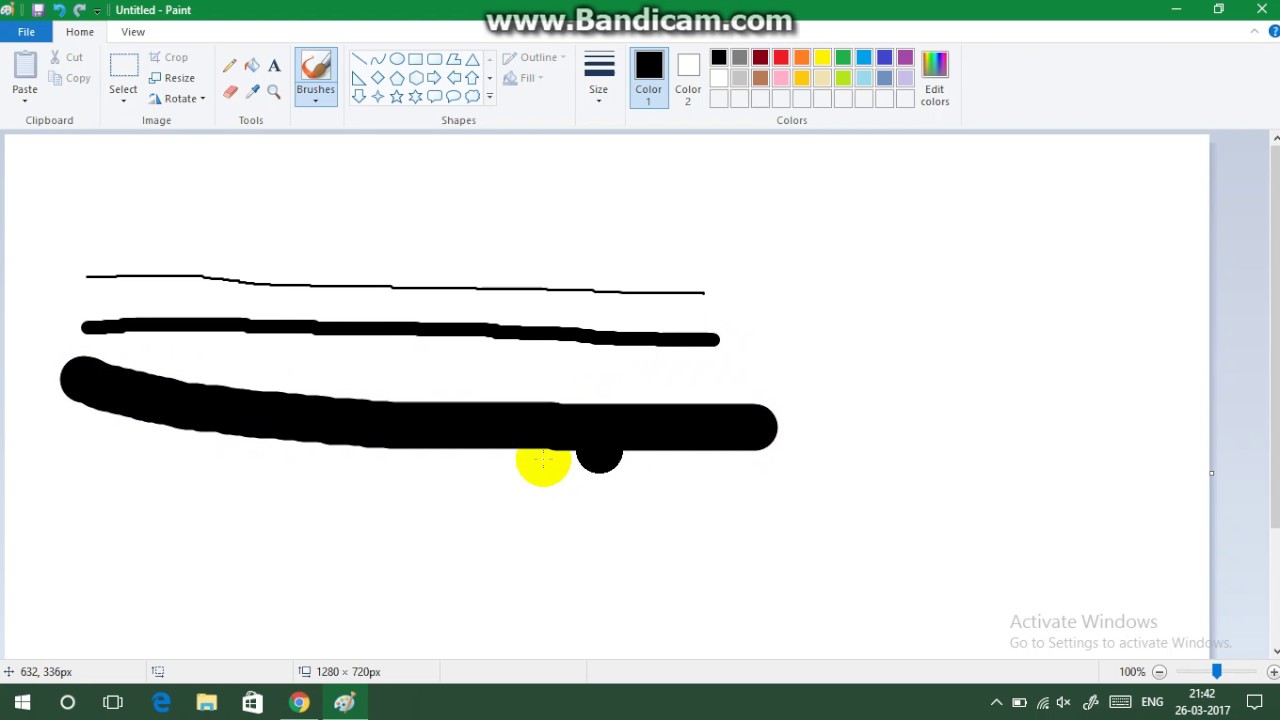Click the zoom slider handle
Image resolution: width=1280 pixels, height=720 pixels.
(x=1217, y=672)
